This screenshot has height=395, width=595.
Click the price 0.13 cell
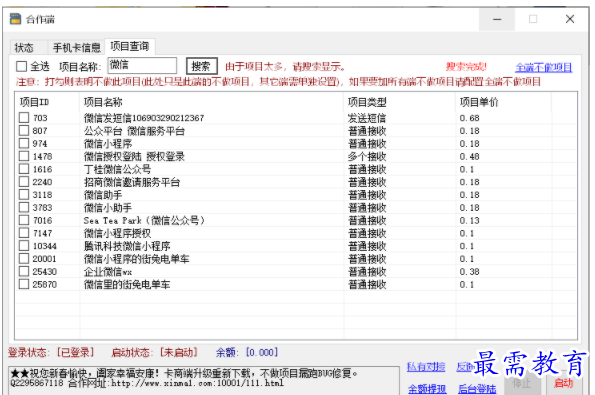point(469,220)
